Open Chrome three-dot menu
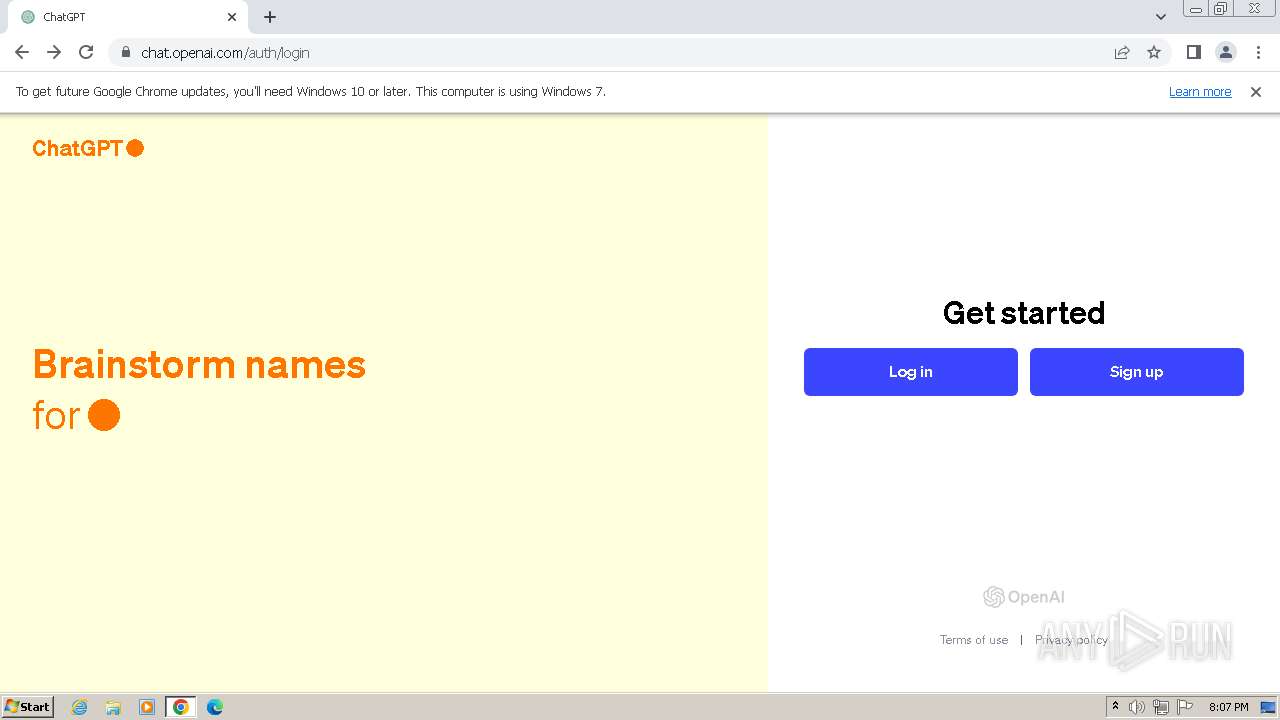This screenshot has width=1280, height=720. 1258,53
